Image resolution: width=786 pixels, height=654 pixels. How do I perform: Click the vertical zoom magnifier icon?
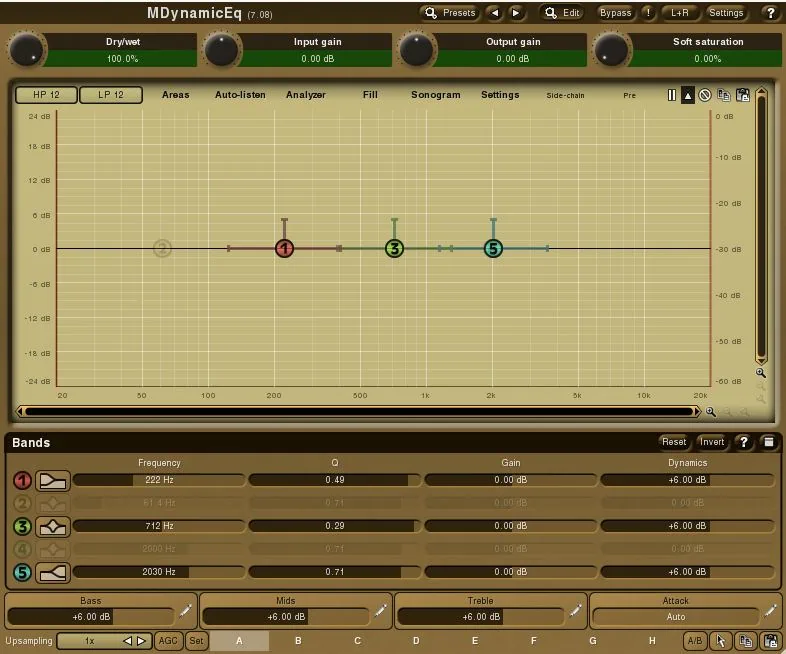(x=761, y=373)
